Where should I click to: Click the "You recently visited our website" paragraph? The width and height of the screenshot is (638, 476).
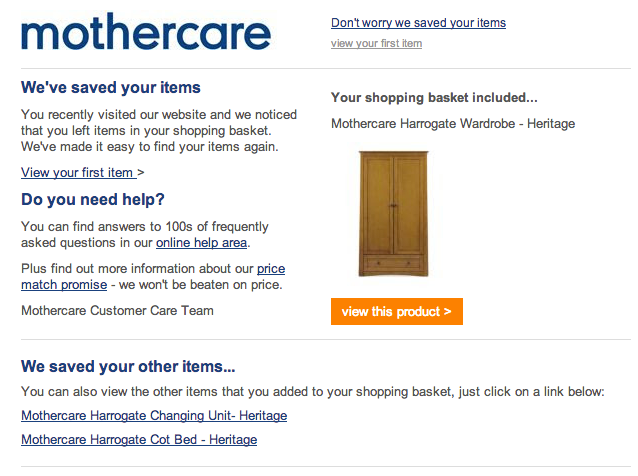click(159, 131)
